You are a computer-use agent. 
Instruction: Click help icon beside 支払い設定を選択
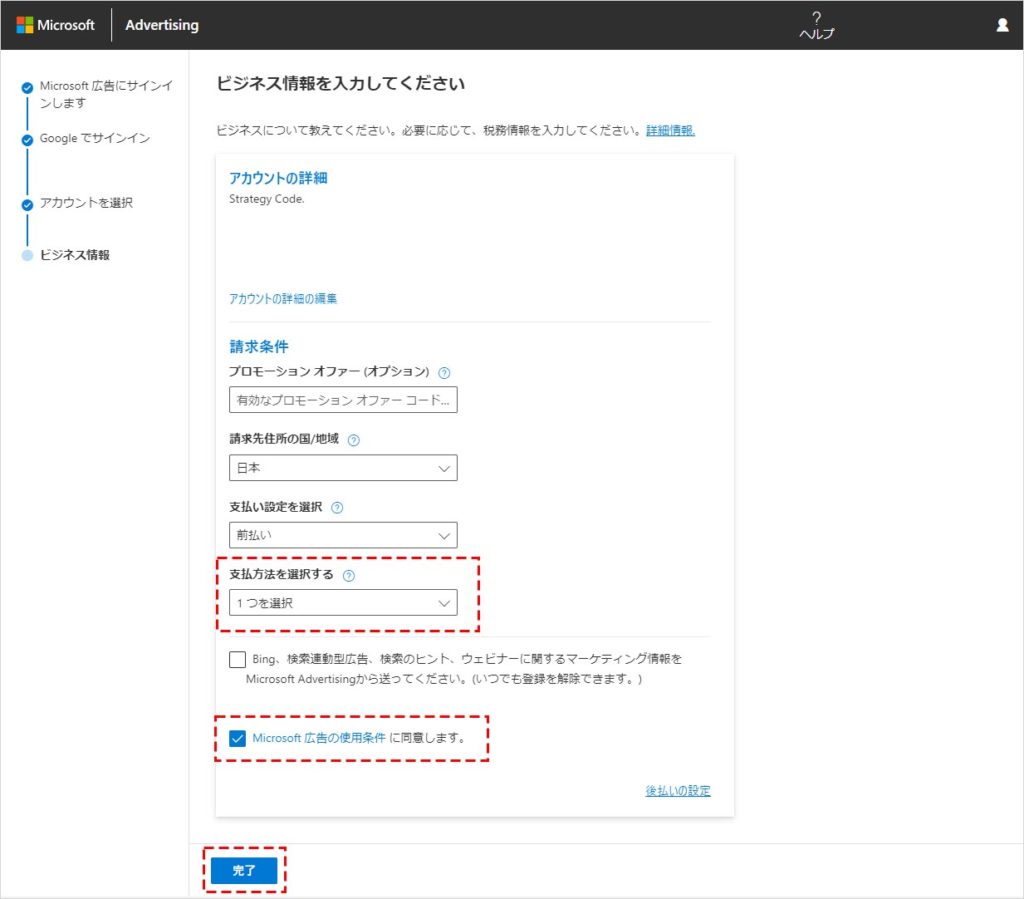pos(337,508)
